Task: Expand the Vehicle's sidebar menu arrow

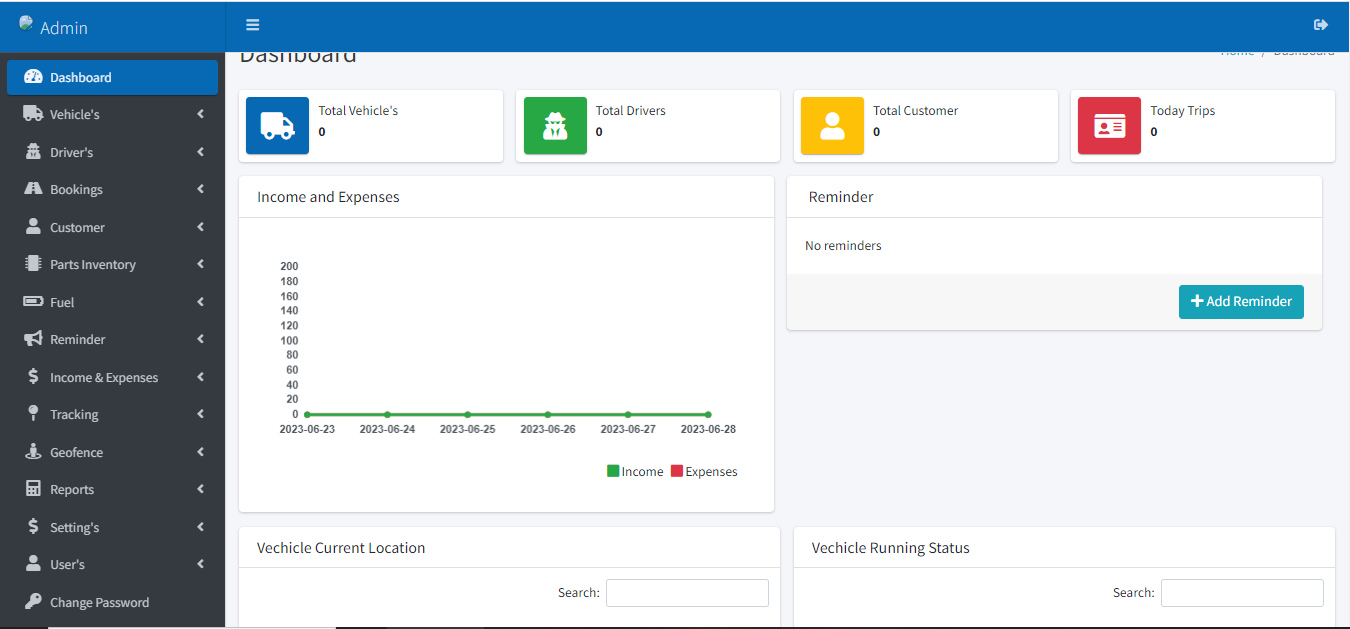Action: [200, 114]
